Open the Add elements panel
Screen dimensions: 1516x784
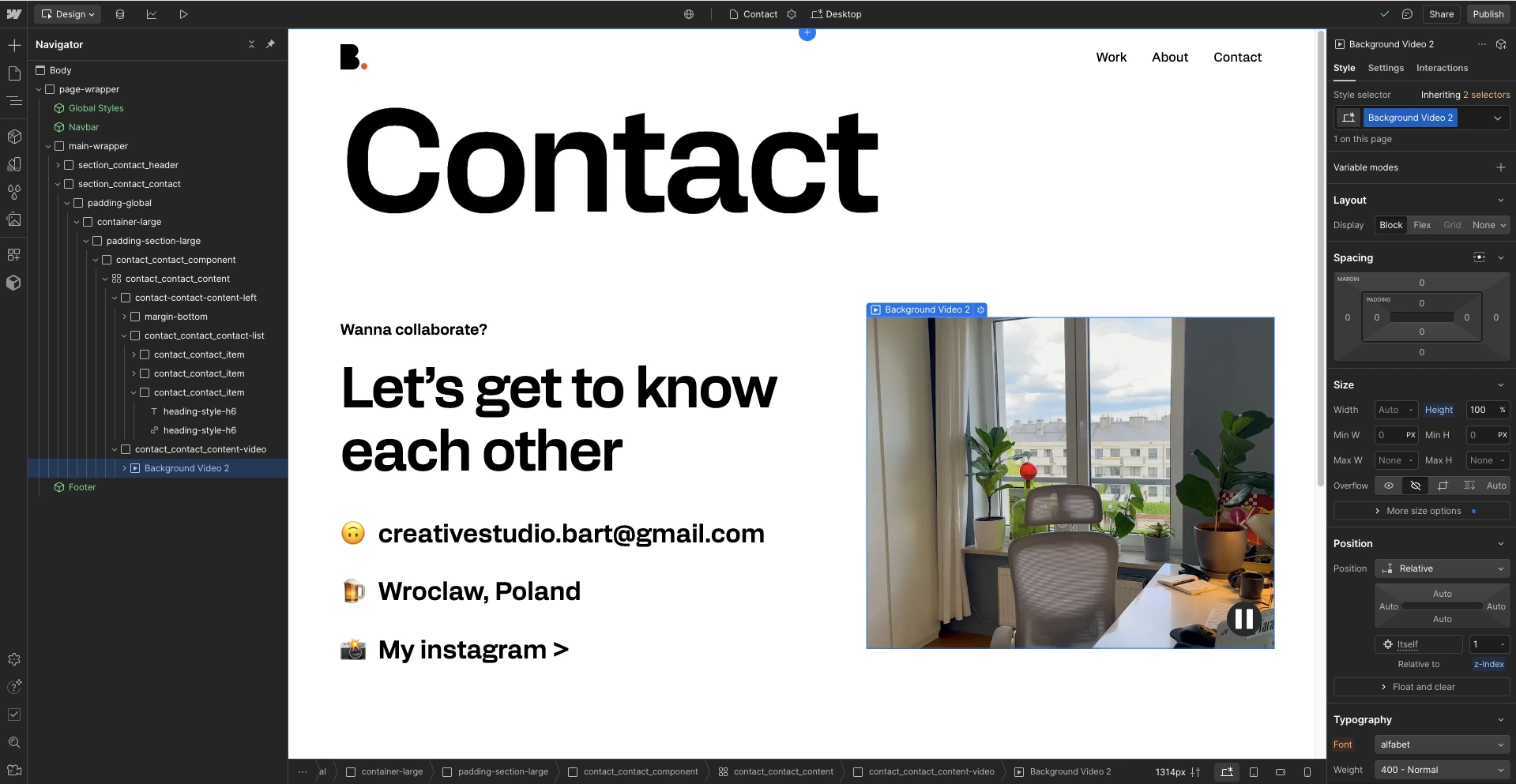pyautogui.click(x=14, y=45)
